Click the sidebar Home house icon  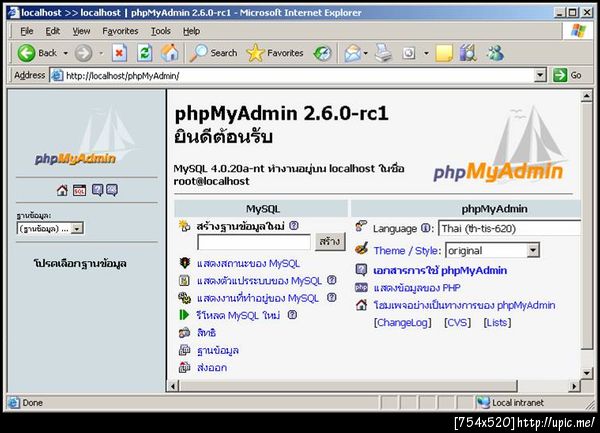[x=62, y=190]
